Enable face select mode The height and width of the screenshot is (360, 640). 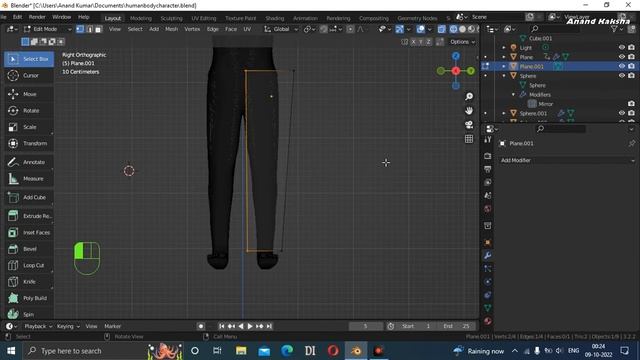point(98,29)
